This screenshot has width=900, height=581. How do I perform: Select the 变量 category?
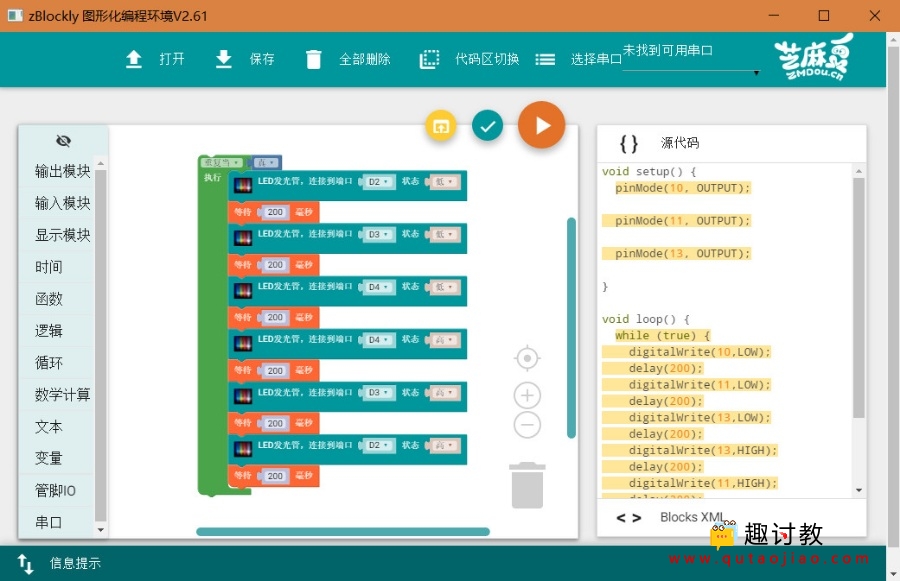49,458
